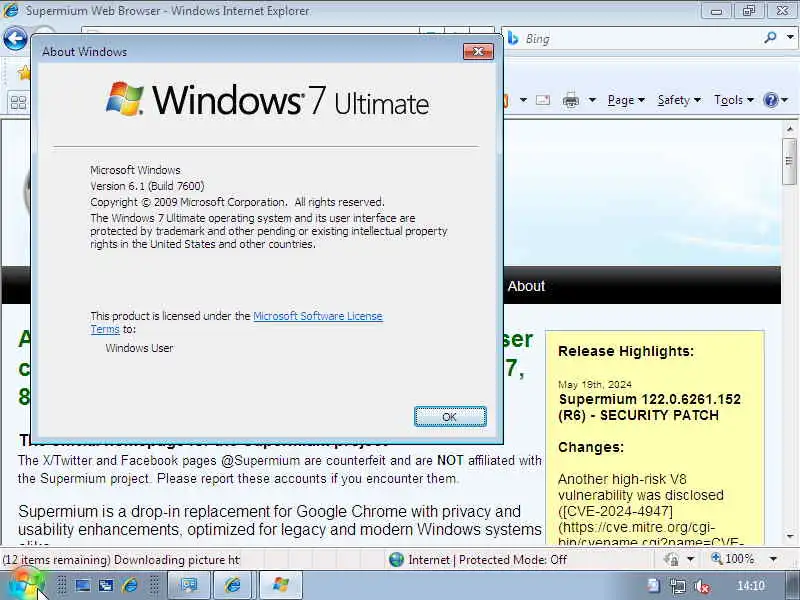Click the Protected Mode: Off status text

513,560
